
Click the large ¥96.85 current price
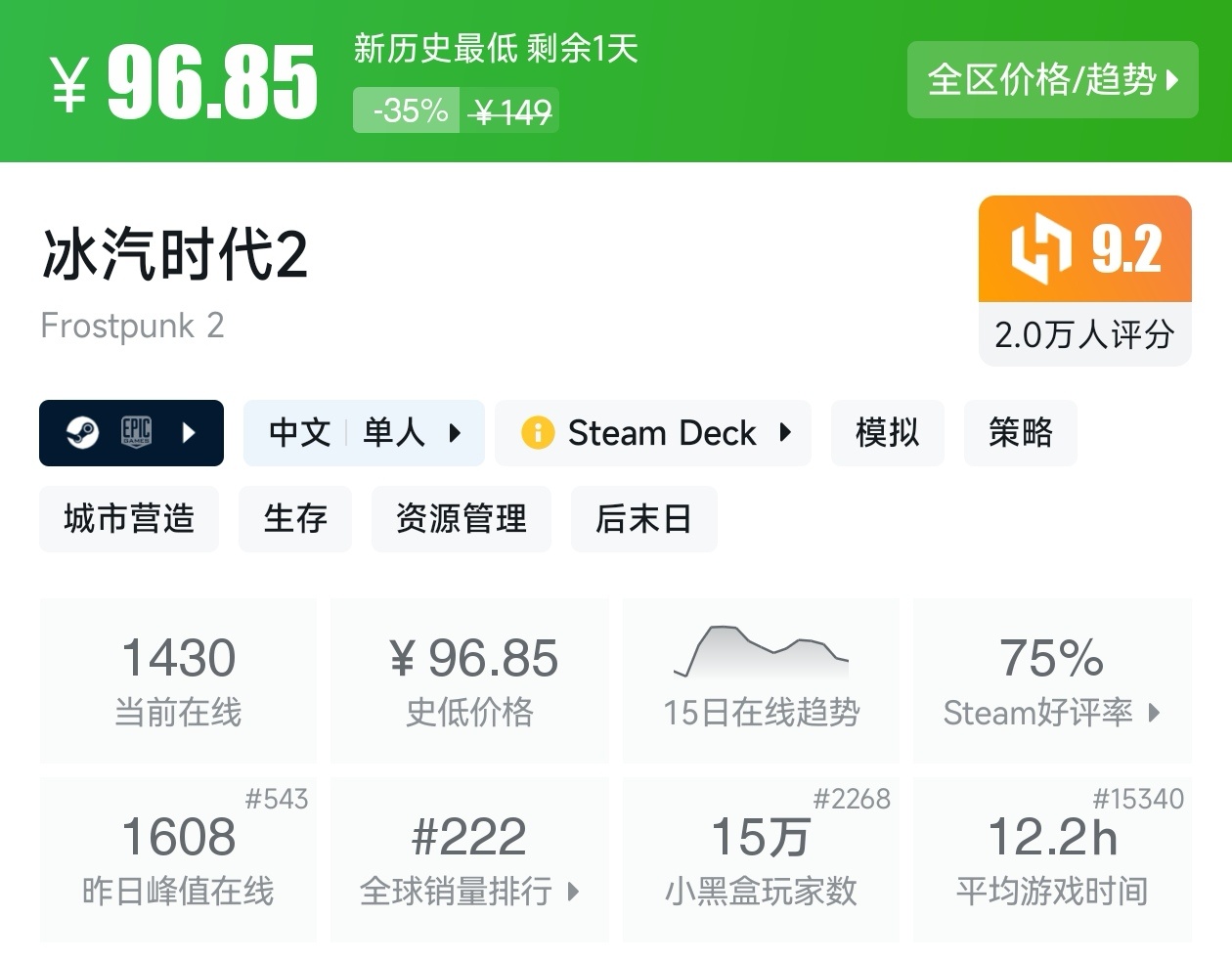pyautogui.click(x=184, y=82)
